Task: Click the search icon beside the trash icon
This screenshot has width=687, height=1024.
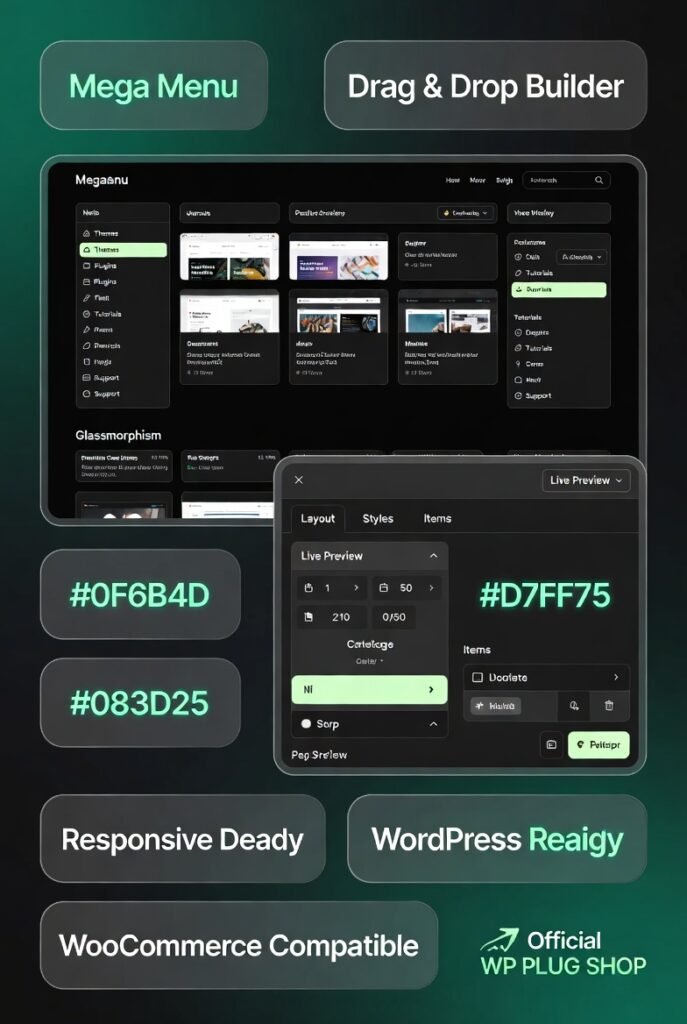Action: (573, 706)
